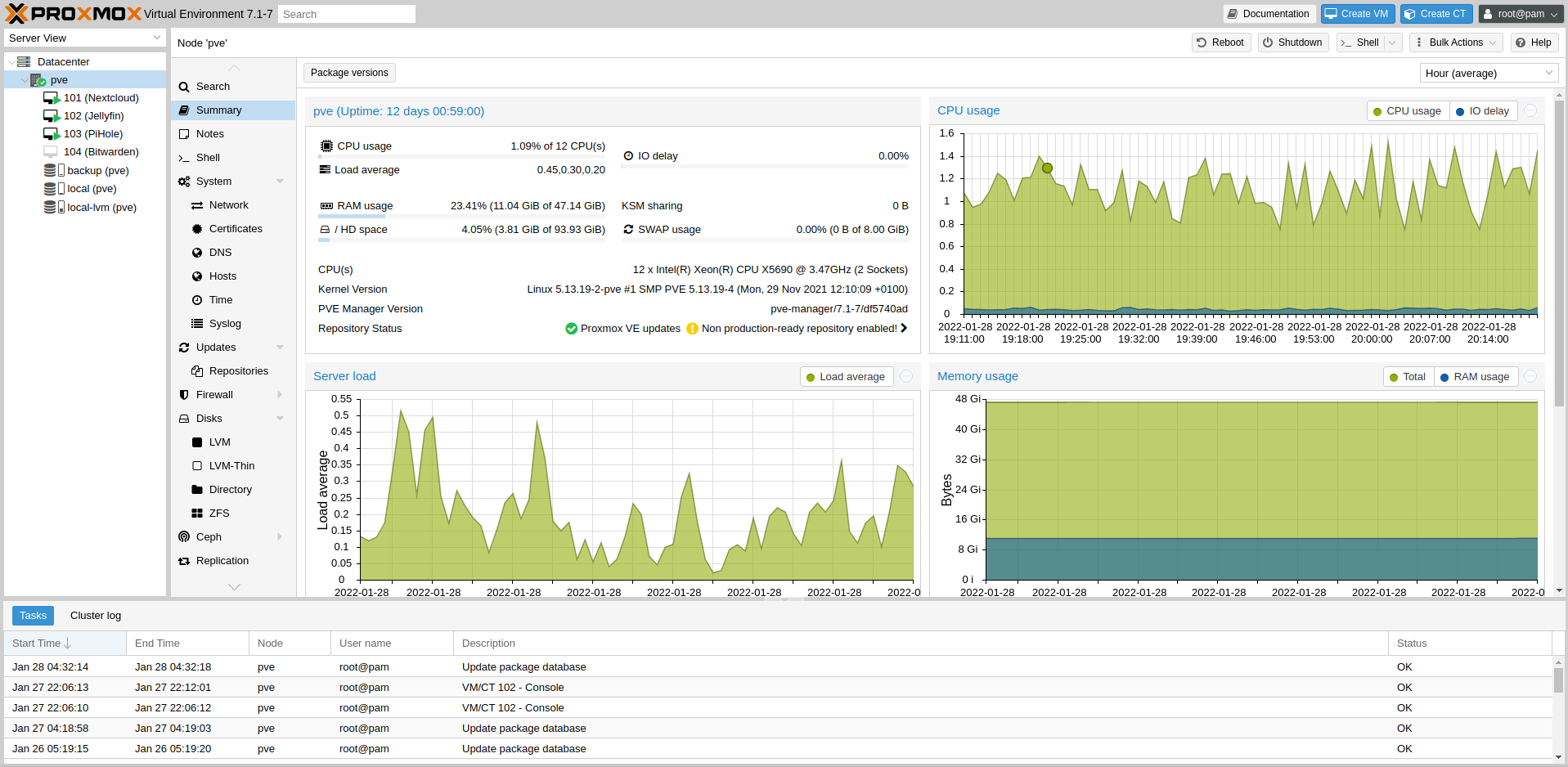Expand the Firewall menu section
Screen dimensions: 1568x767
(280, 395)
